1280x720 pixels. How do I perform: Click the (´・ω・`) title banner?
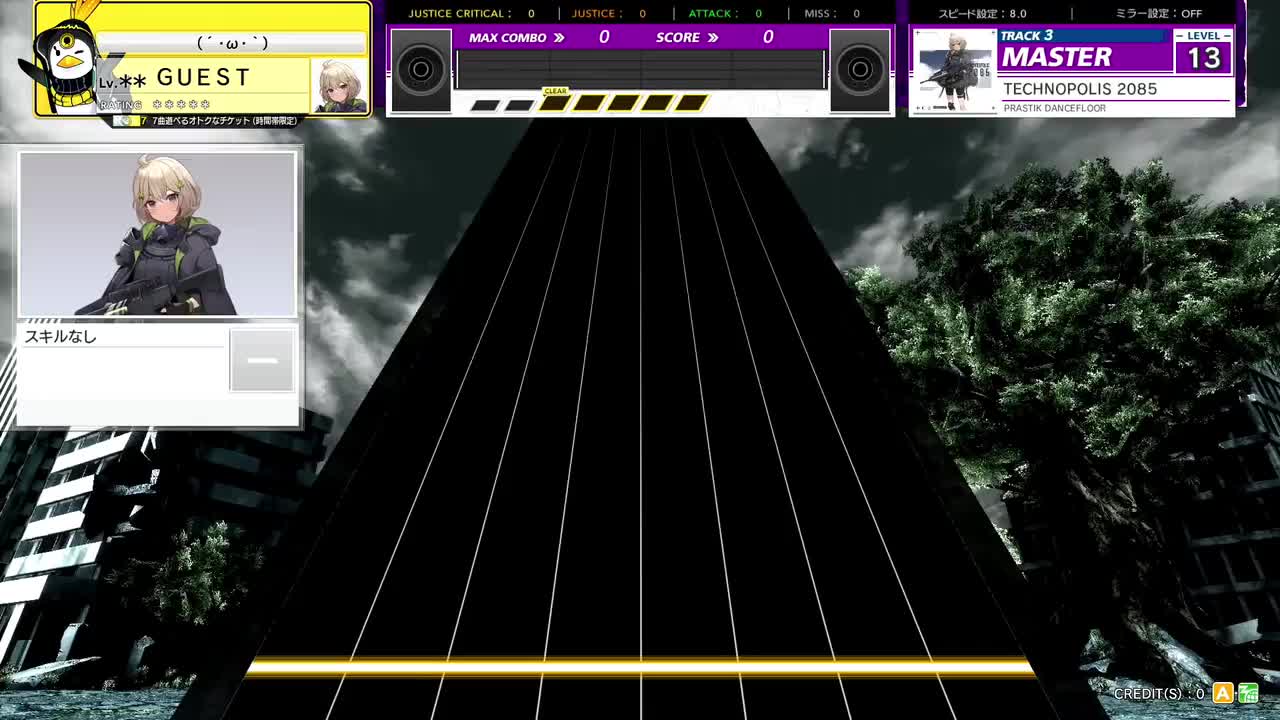coord(232,43)
